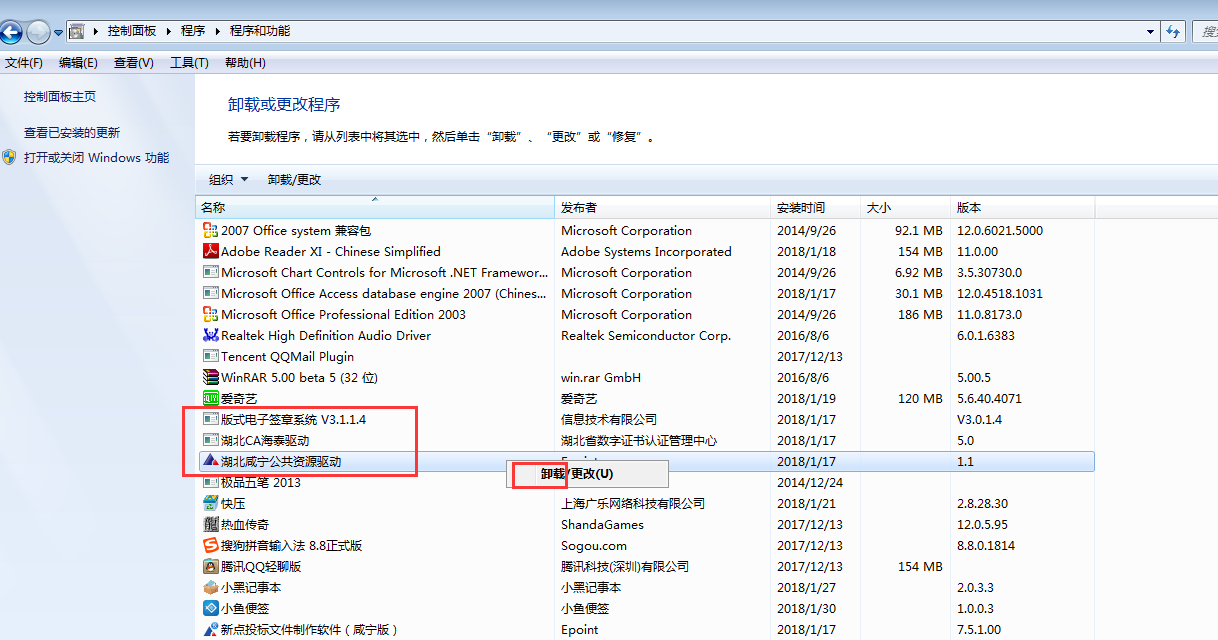1218x640 pixels.
Task: Click the 版式电子签章系统 row icon
Action: click(210, 419)
